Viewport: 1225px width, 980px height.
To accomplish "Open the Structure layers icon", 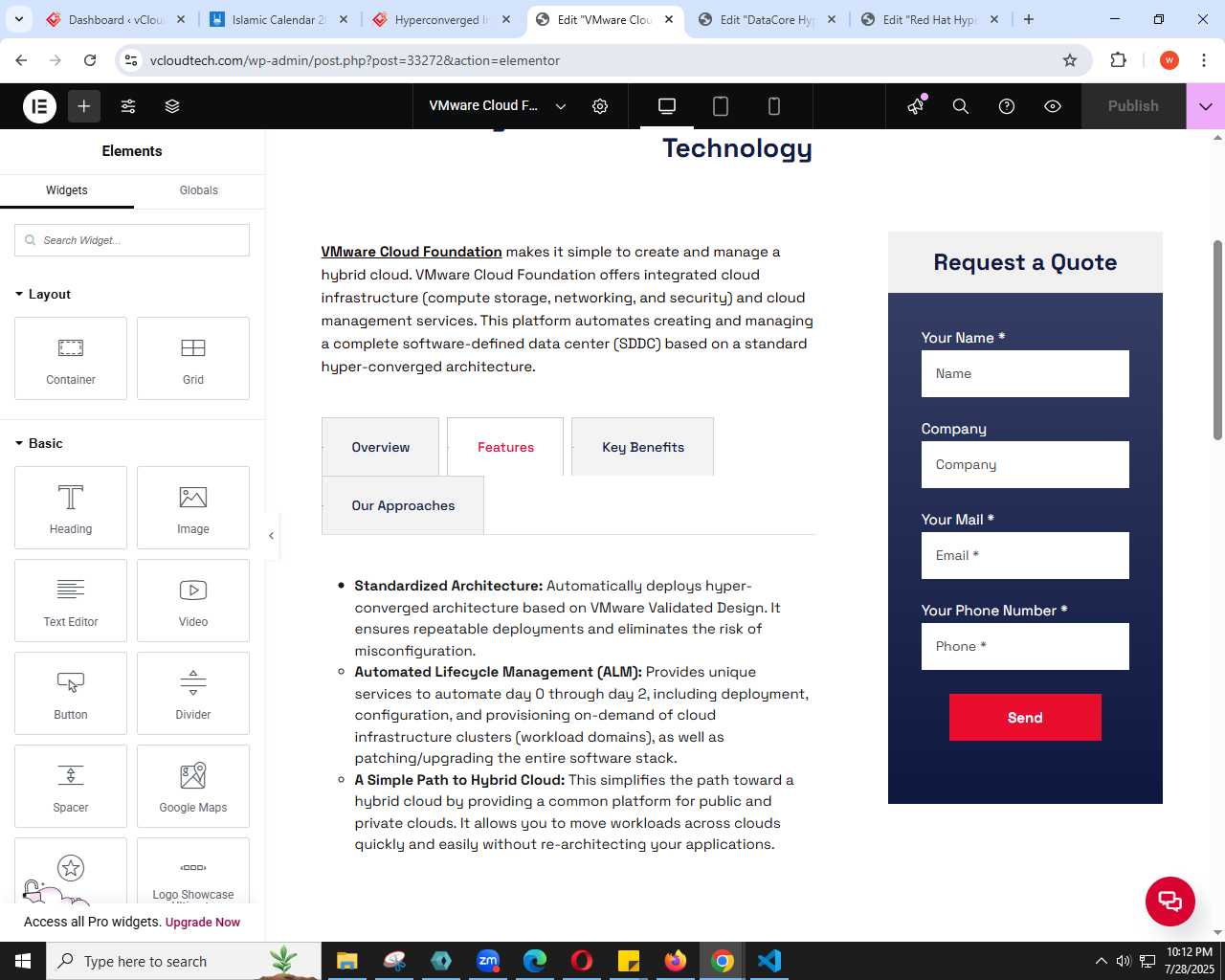I will coord(172,106).
